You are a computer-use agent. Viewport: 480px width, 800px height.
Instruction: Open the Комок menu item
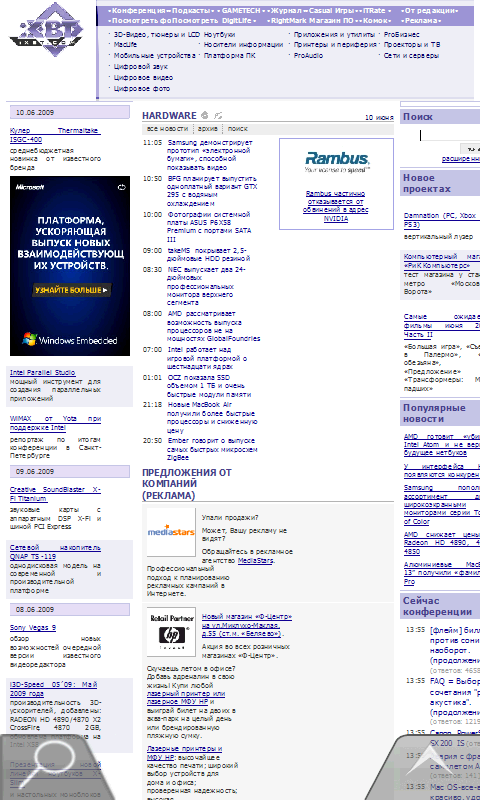pyautogui.click(x=375, y=21)
